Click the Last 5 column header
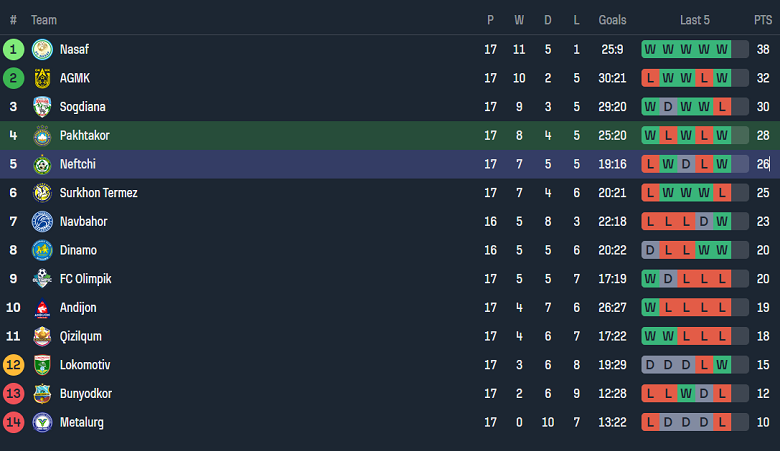The image size is (780, 451). (694, 20)
